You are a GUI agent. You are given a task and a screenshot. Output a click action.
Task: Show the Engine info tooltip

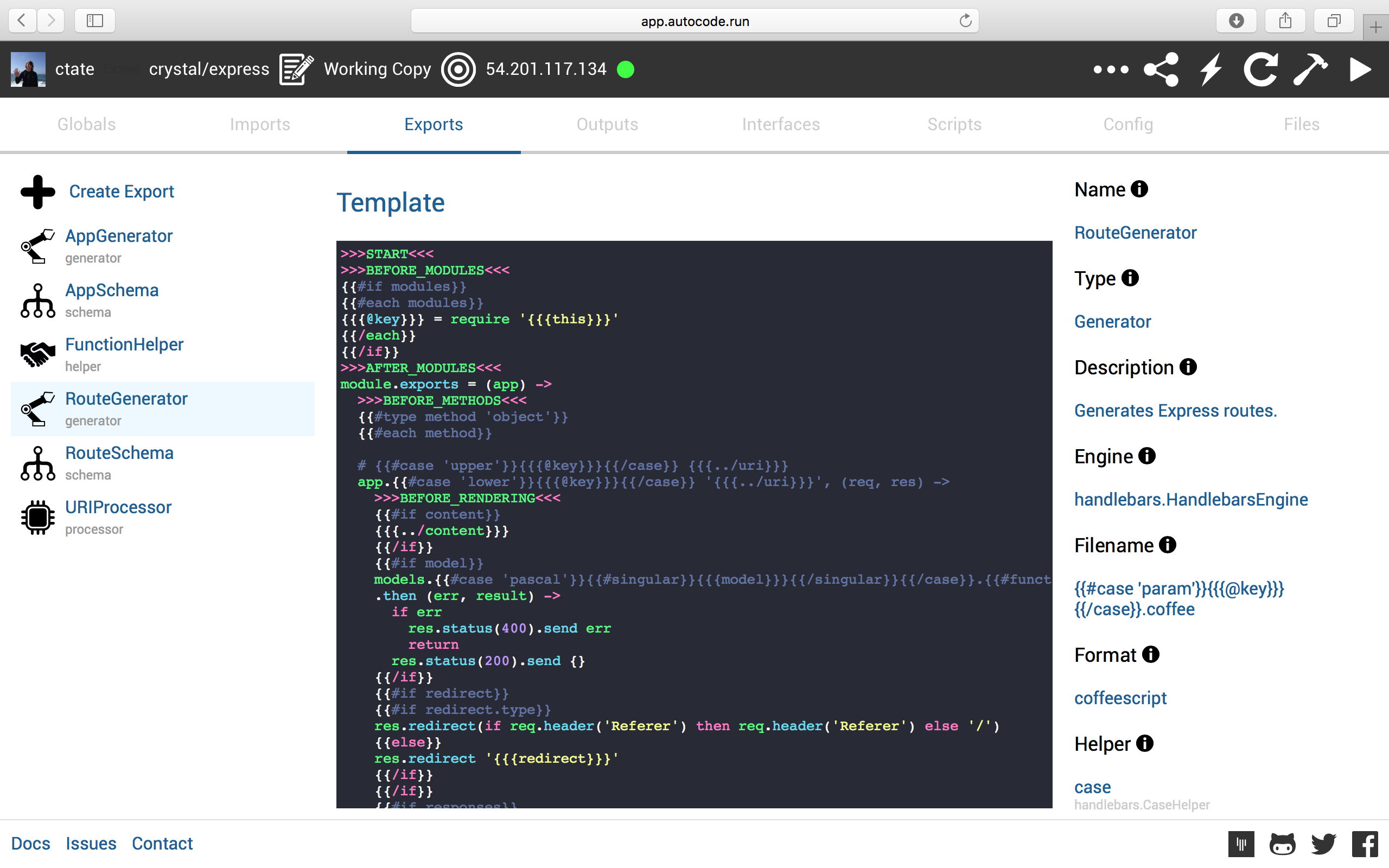pyautogui.click(x=1149, y=455)
